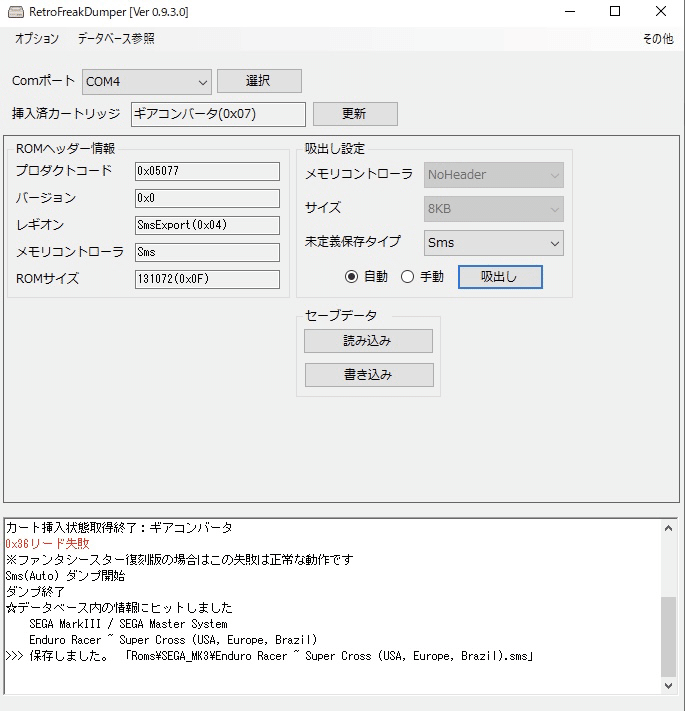
Task: Click the Enduro Racer ~ Super Cross title line
Action: pos(173,640)
